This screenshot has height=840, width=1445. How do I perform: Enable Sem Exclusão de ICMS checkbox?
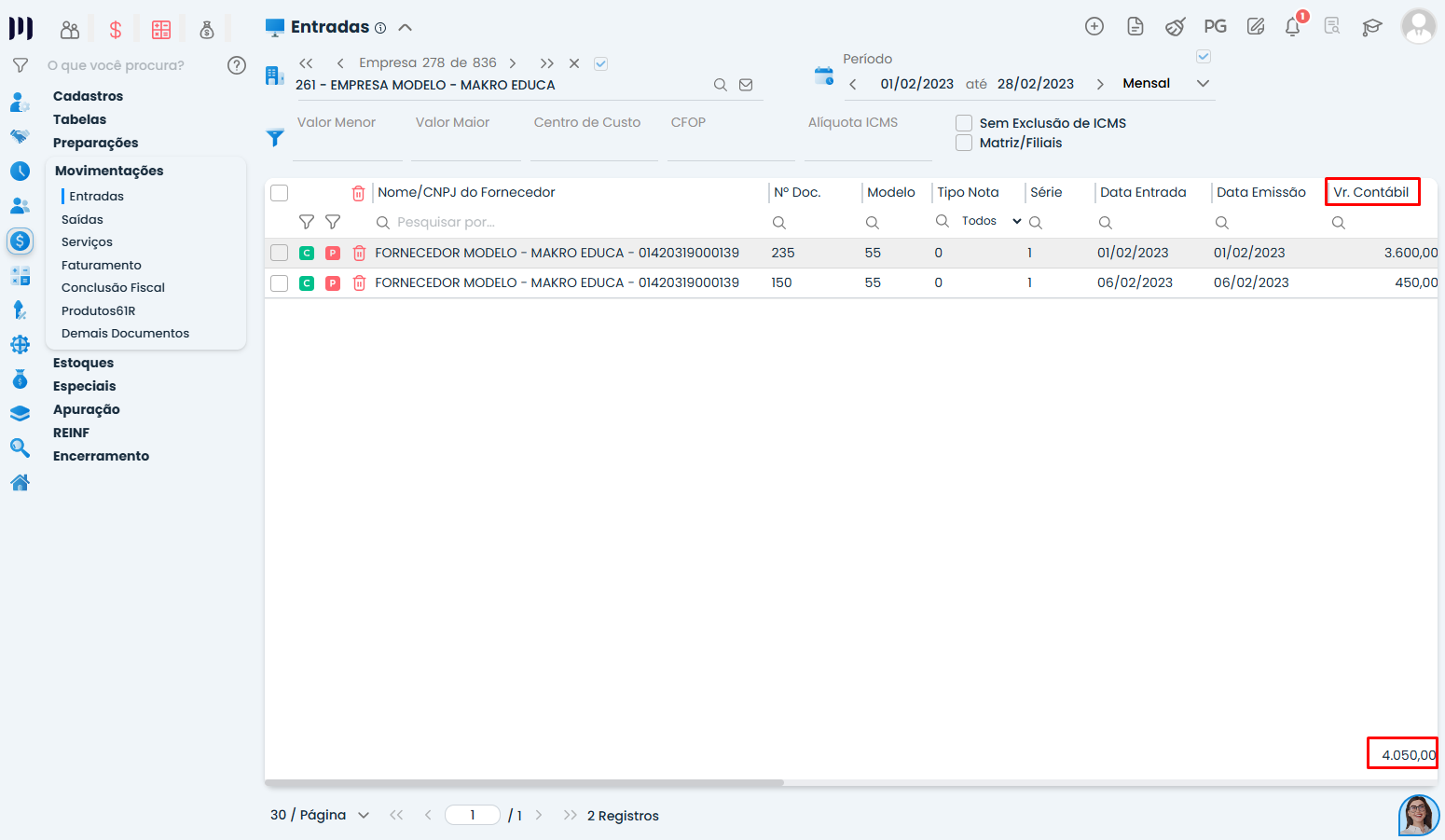(x=964, y=123)
